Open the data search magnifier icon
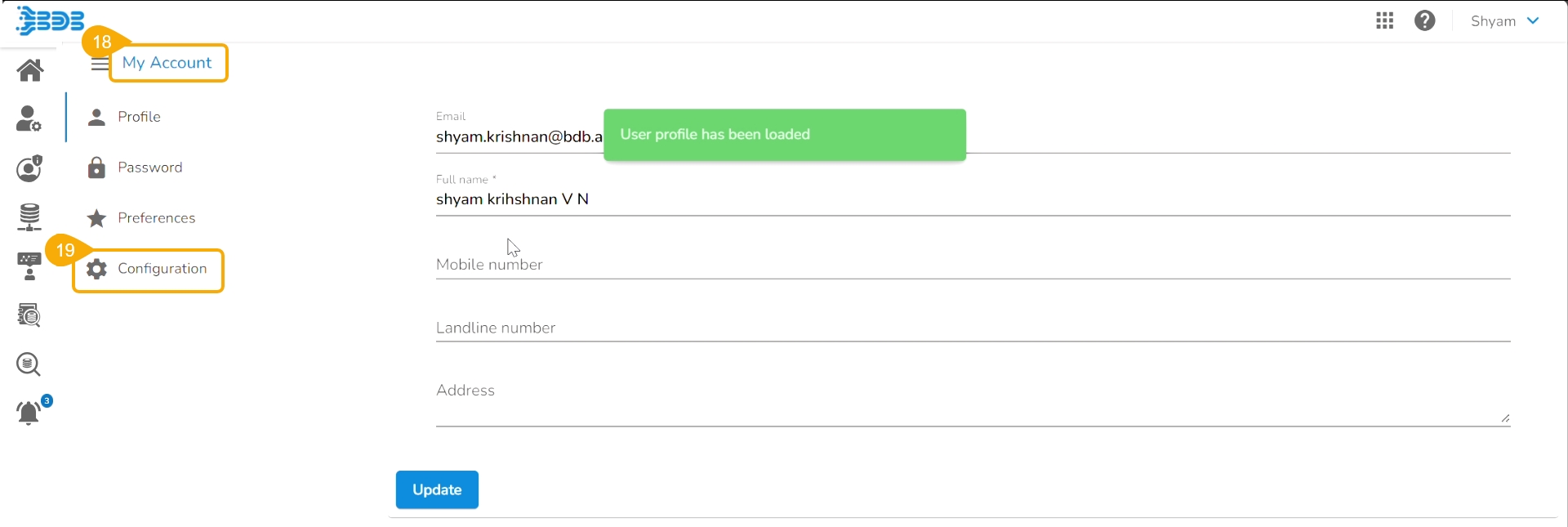1568x527 pixels. pos(29,364)
